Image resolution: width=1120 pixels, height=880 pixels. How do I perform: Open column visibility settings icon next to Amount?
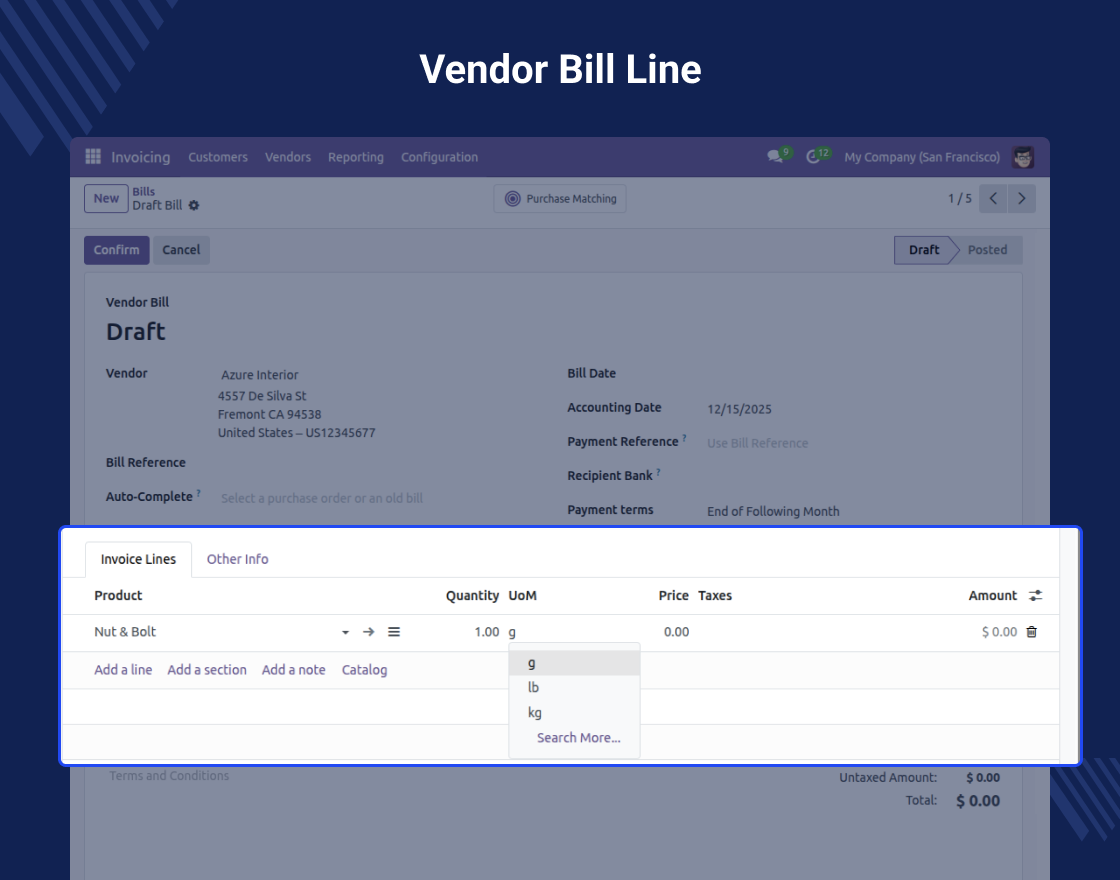pyautogui.click(x=1035, y=595)
